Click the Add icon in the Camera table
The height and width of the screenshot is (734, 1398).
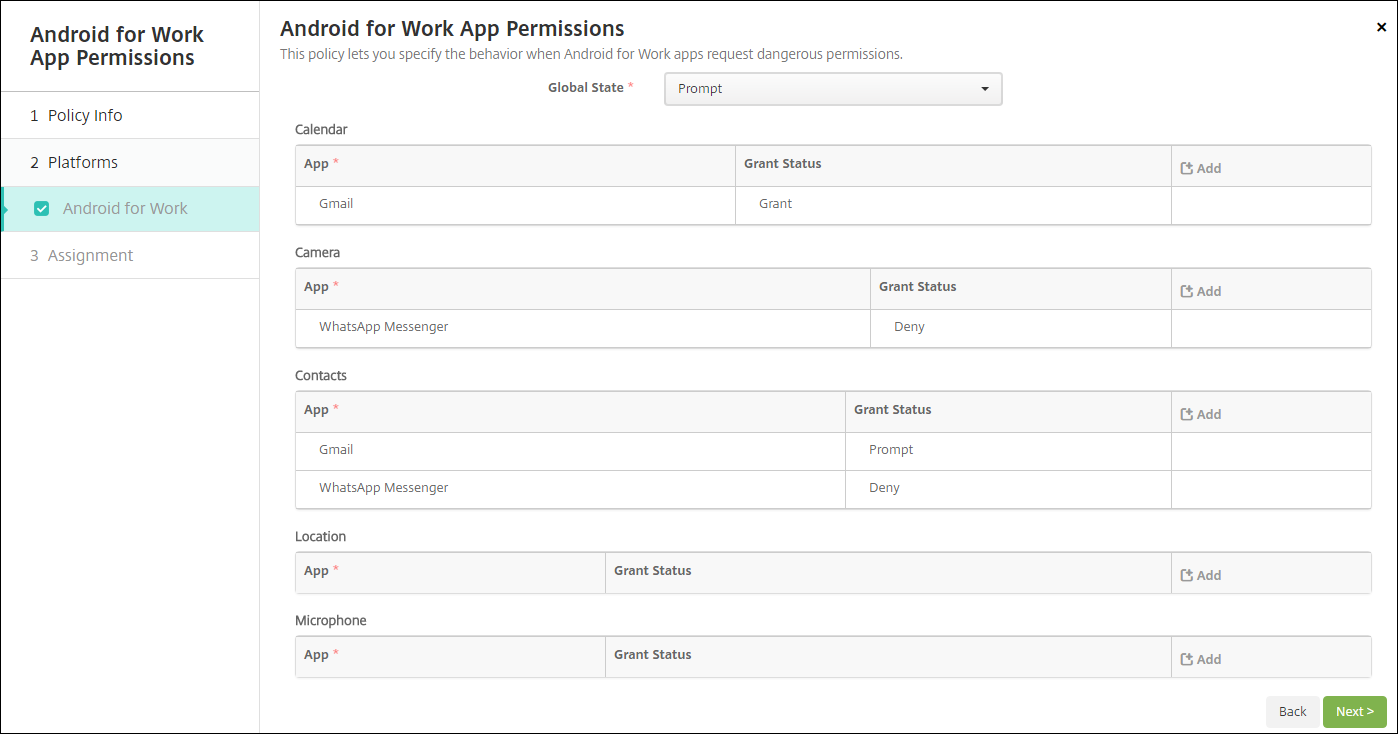1188,291
